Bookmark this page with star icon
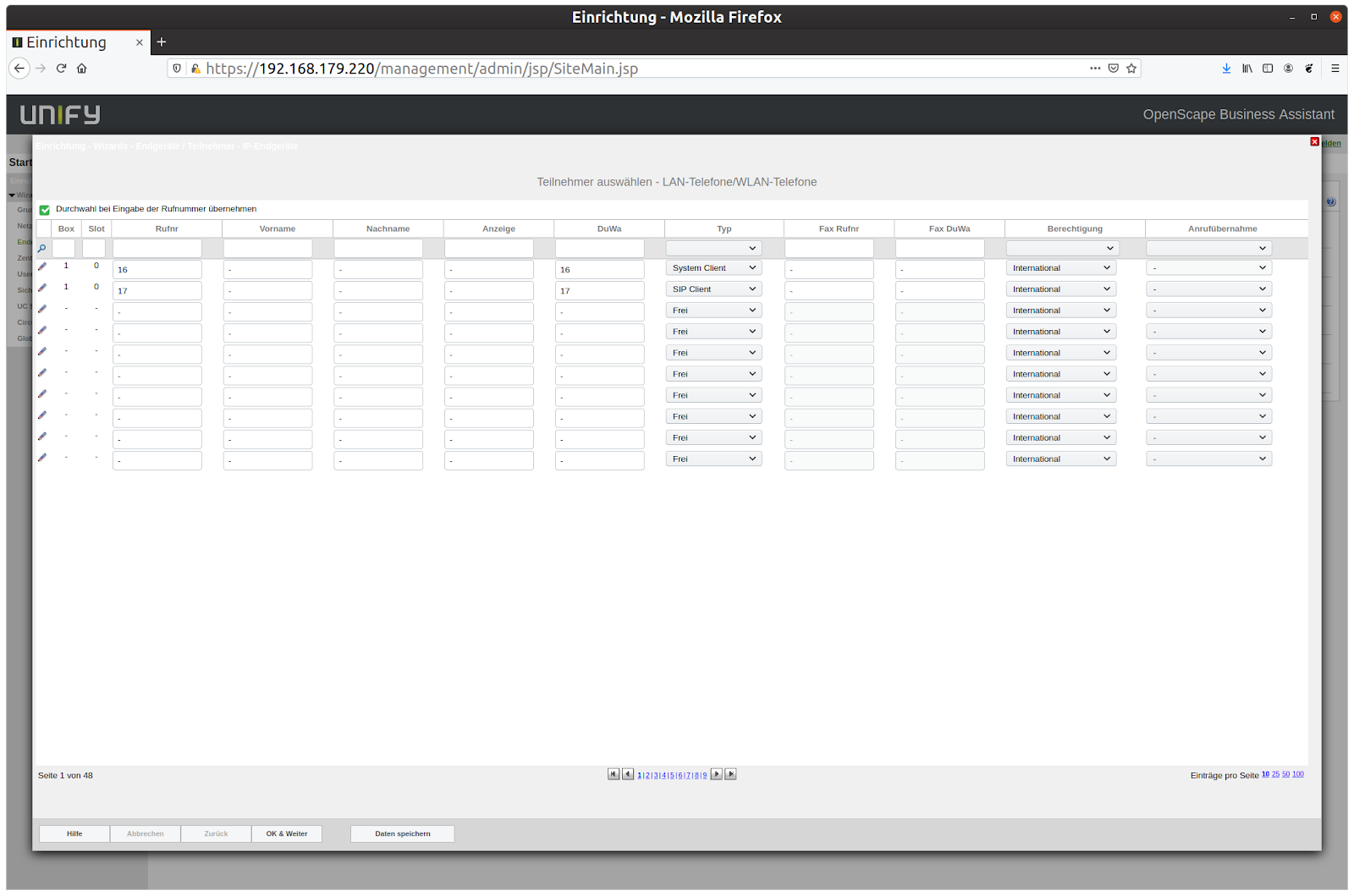The height and width of the screenshot is (896, 1354). (1131, 69)
